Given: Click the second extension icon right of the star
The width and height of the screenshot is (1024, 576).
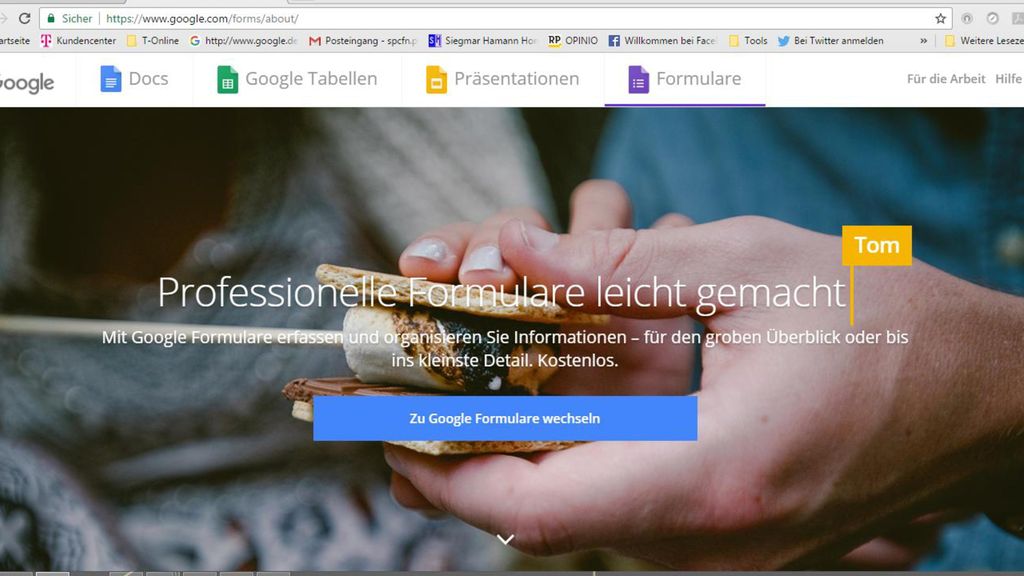Looking at the screenshot, I should point(992,18).
